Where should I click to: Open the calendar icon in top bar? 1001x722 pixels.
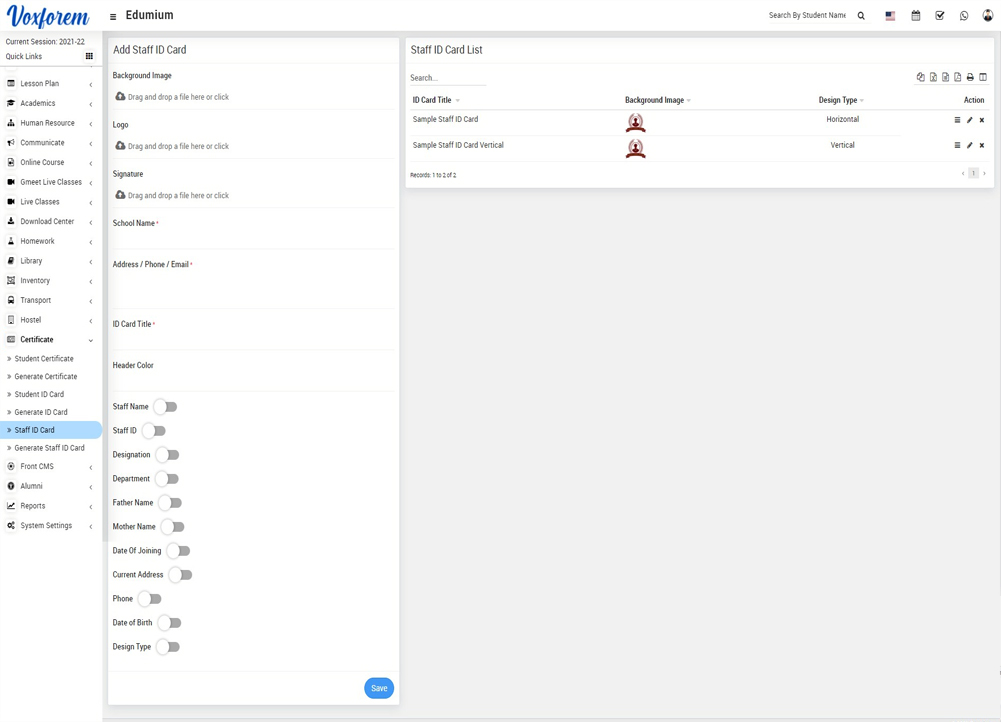click(916, 16)
